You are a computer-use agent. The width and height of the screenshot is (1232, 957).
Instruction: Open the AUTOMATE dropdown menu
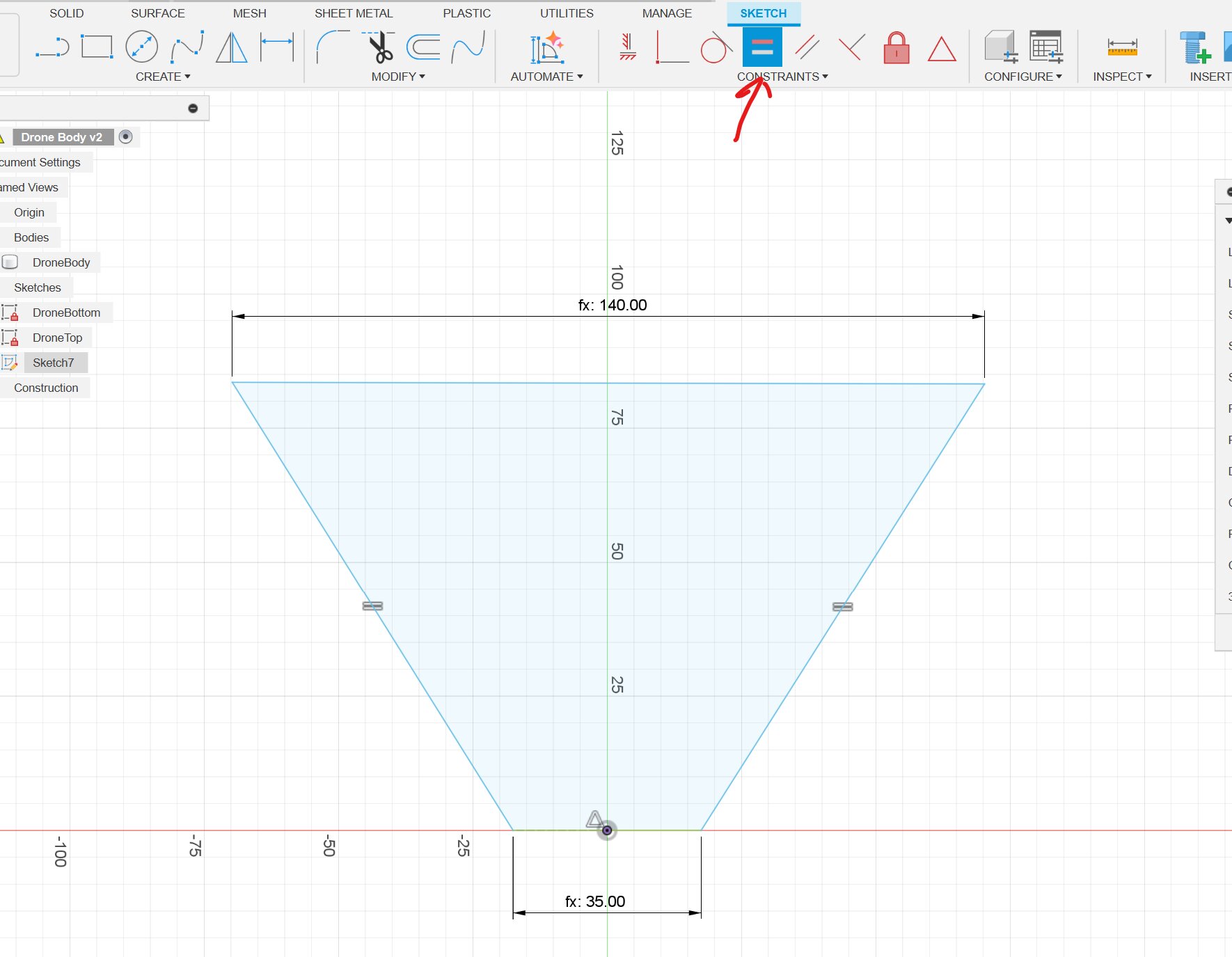(x=546, y=77)
